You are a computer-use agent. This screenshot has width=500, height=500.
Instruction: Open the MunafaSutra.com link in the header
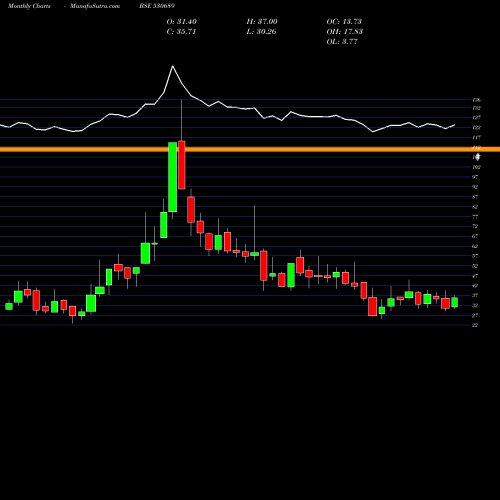95,6
